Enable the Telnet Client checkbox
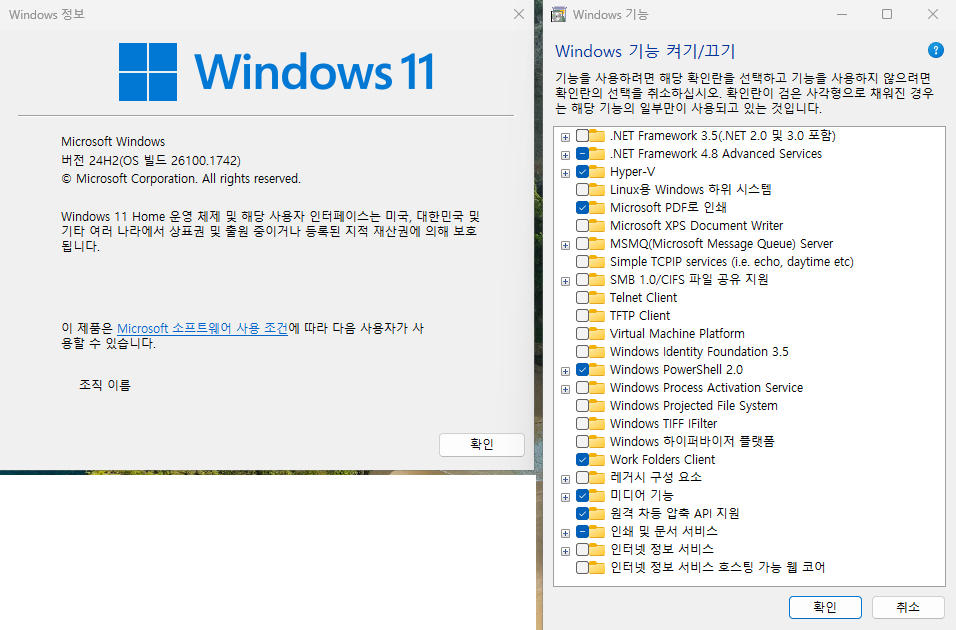The image size is (956, 630). [582, 298]
